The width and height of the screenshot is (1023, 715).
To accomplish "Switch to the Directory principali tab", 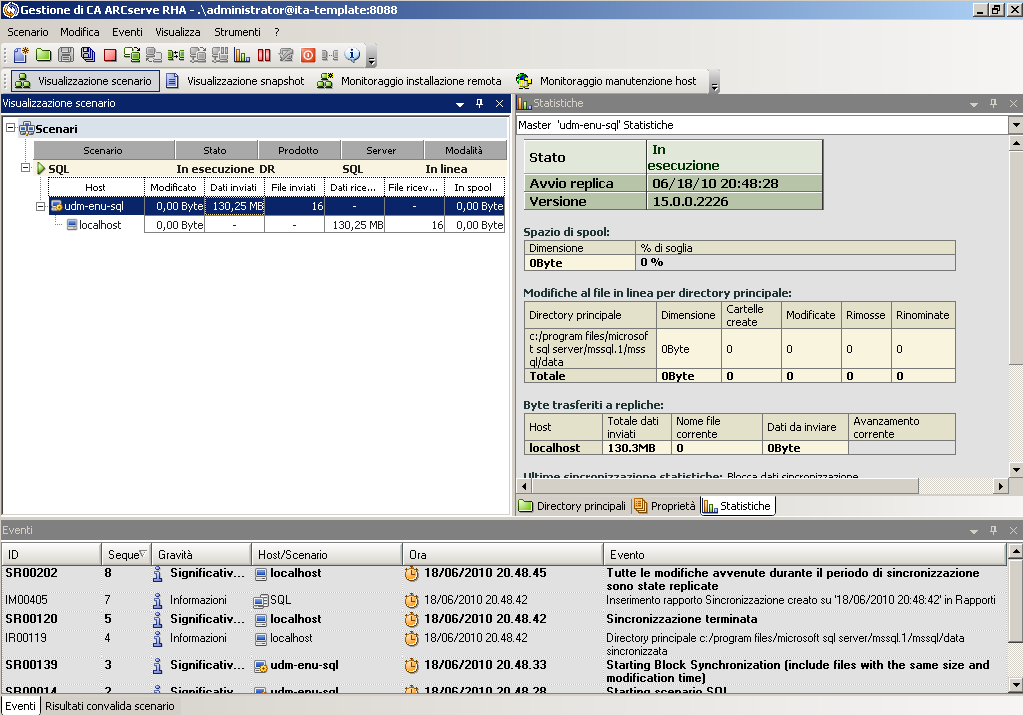I will point(572,506).
